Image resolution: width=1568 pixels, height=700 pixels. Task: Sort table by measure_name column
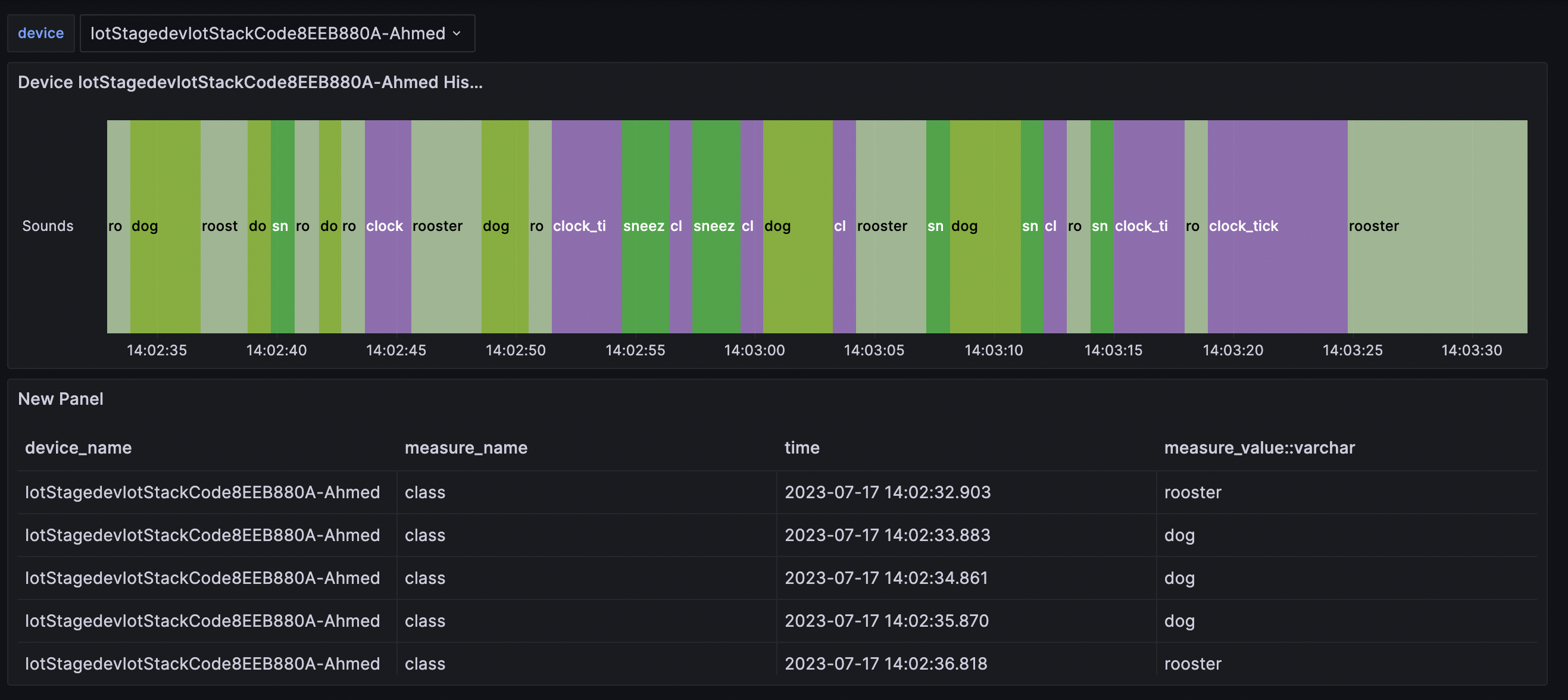click(x=466, y=448)
